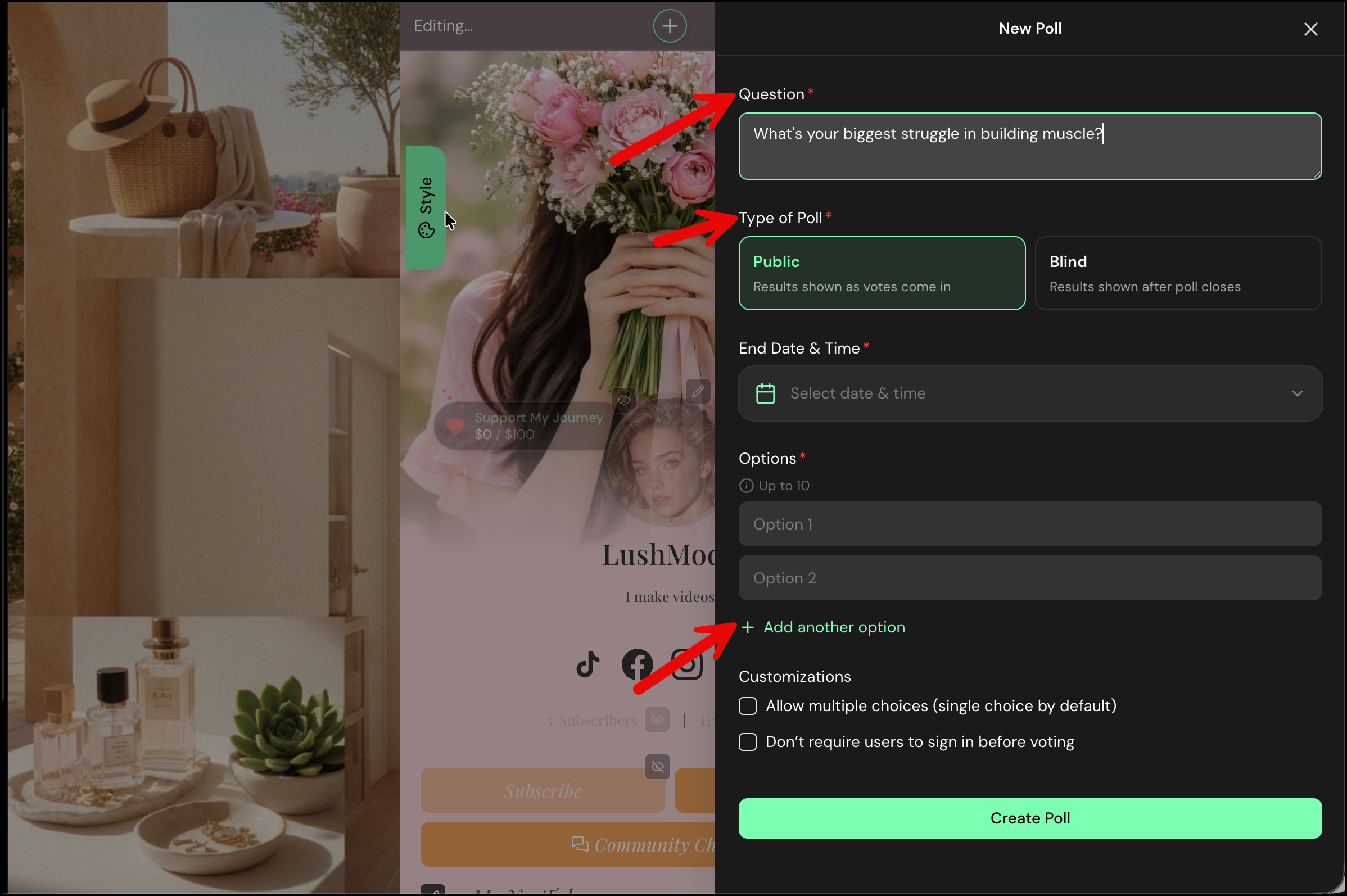Click the calendar icon in date field
The height and width of the screenshot is (896, 1347).
(x=765, y=393)
